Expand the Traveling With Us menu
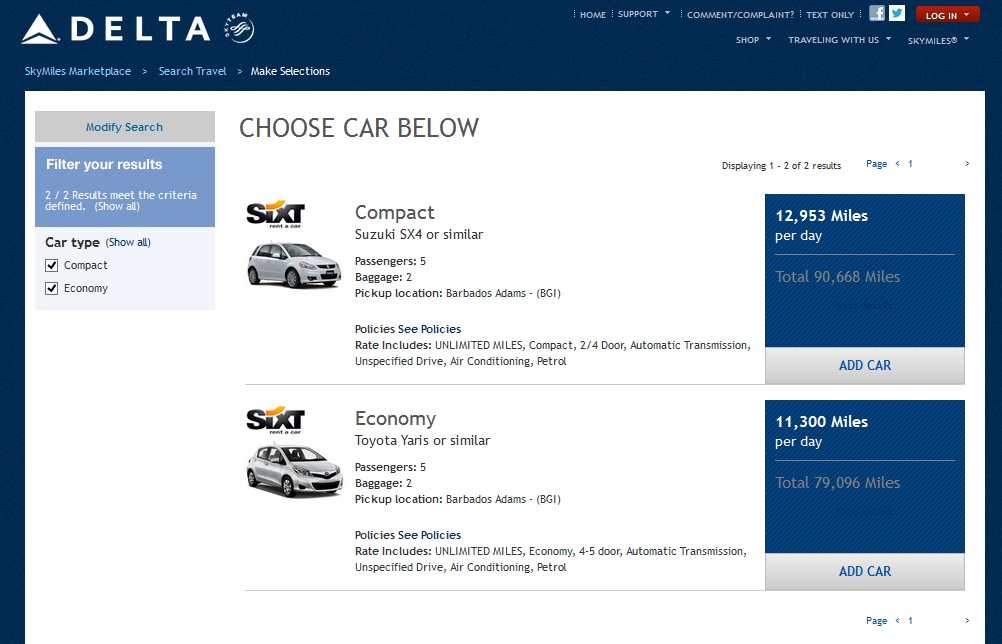This screenshot has width=1002, height=644. 839,40
